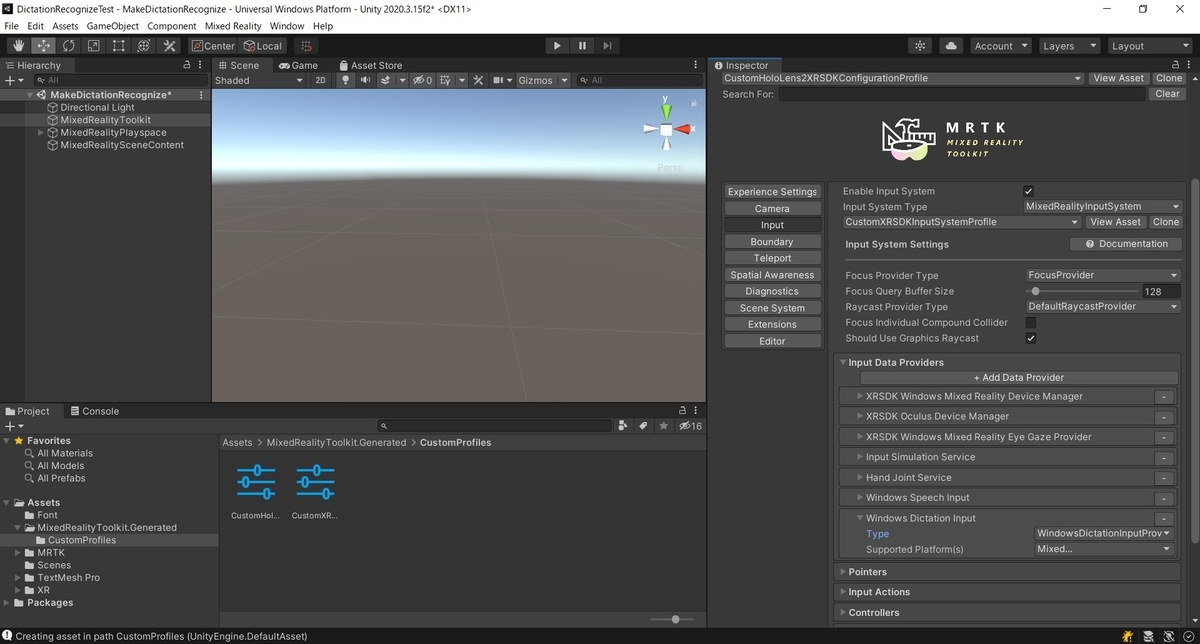The width and height of the screenshot is (1200, 644).
Task: Open the GameObject menu
Action: point(112,26)
